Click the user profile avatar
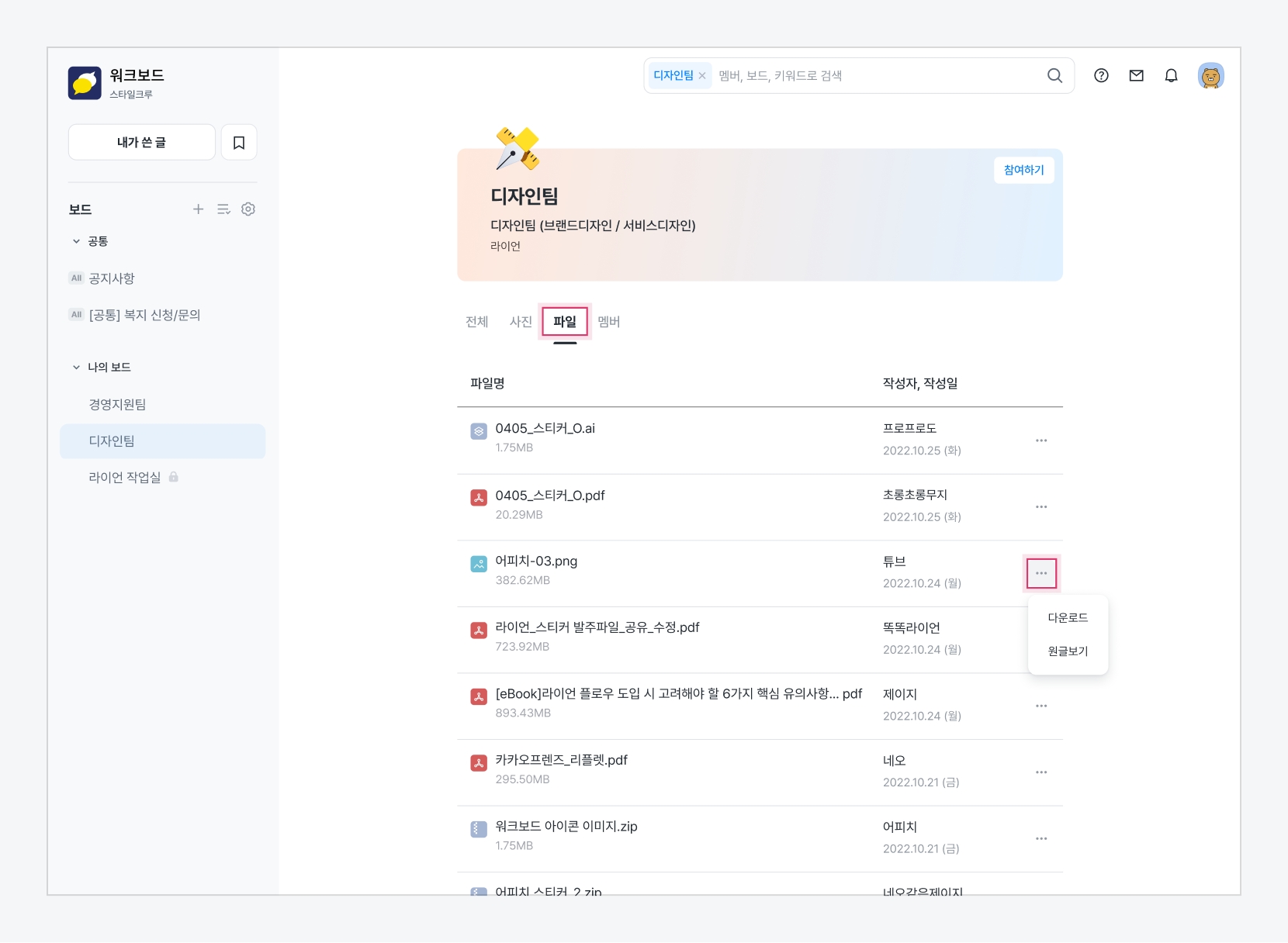1288x943 pixels. pyautogui.click(x=1210, y=76)
